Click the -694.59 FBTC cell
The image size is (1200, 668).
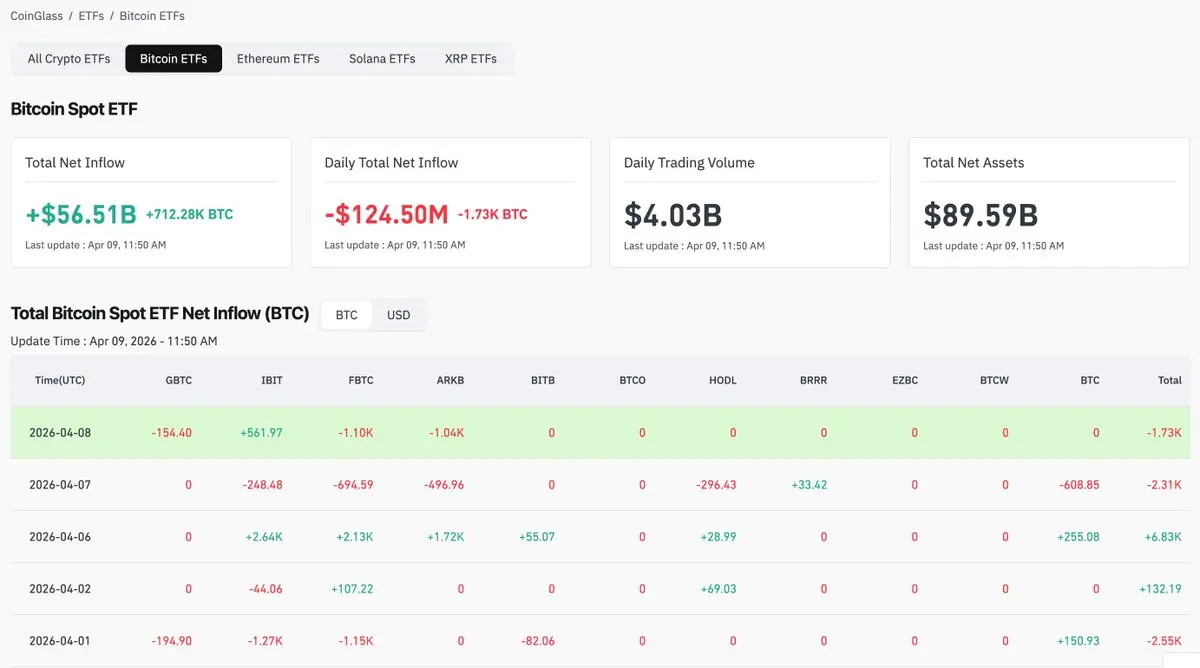[x=353, y=485]
